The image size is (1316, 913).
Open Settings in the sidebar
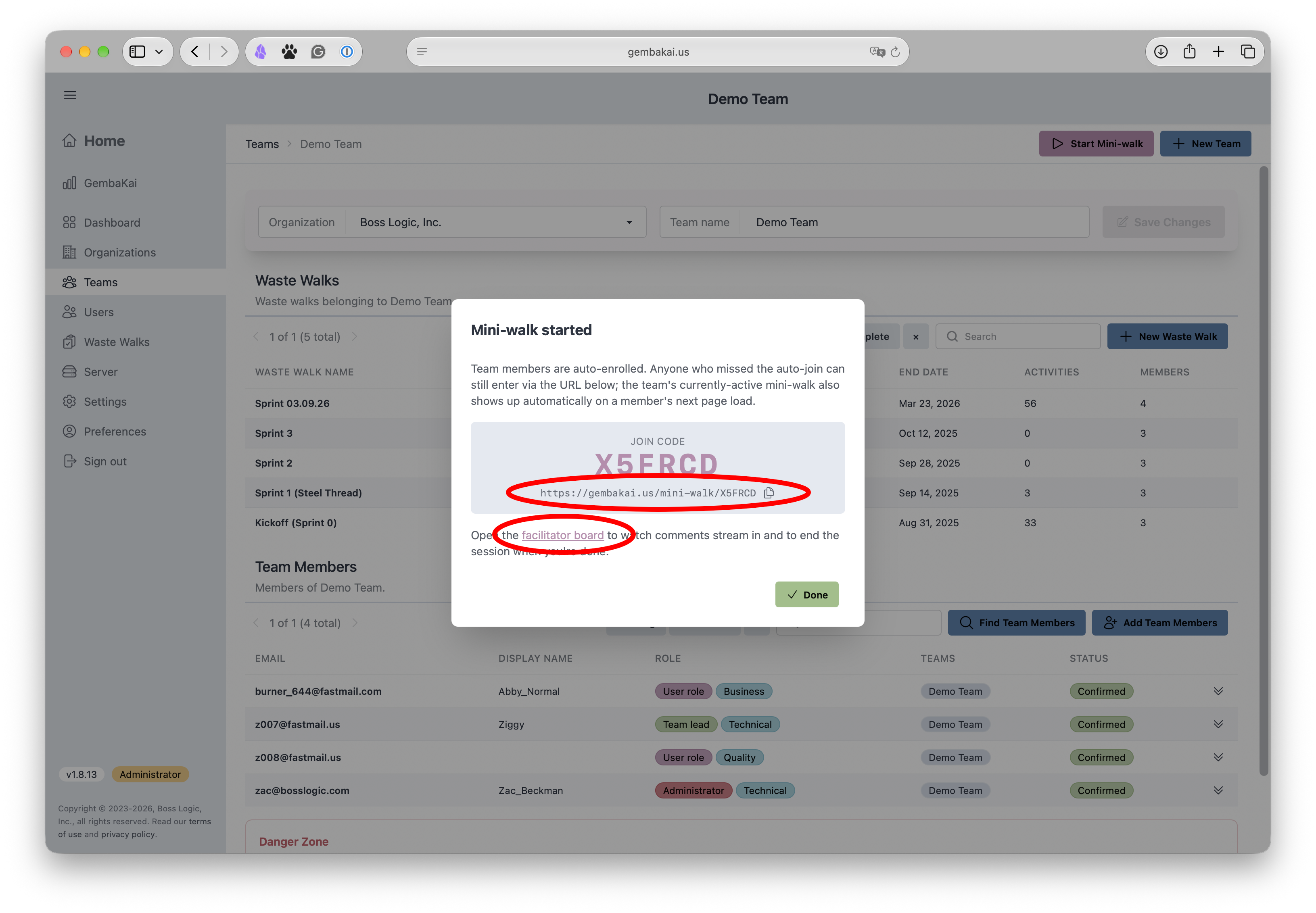[105, 402]
